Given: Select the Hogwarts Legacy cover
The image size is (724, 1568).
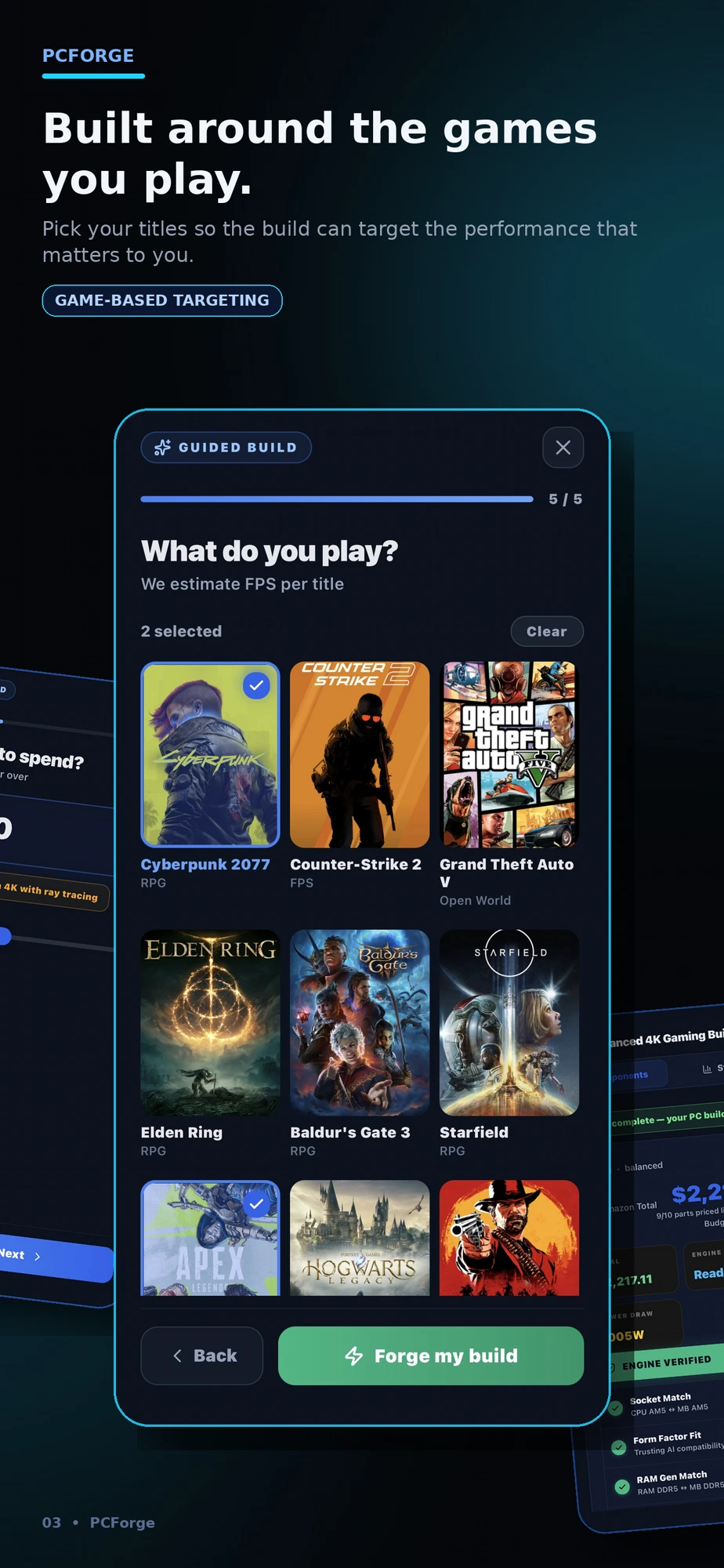Looking at the screenshot, I should [360, 1238].
